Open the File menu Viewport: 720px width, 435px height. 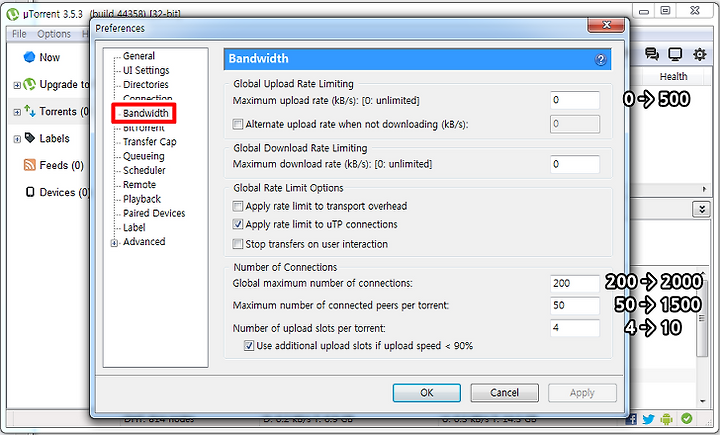(19, 34)
